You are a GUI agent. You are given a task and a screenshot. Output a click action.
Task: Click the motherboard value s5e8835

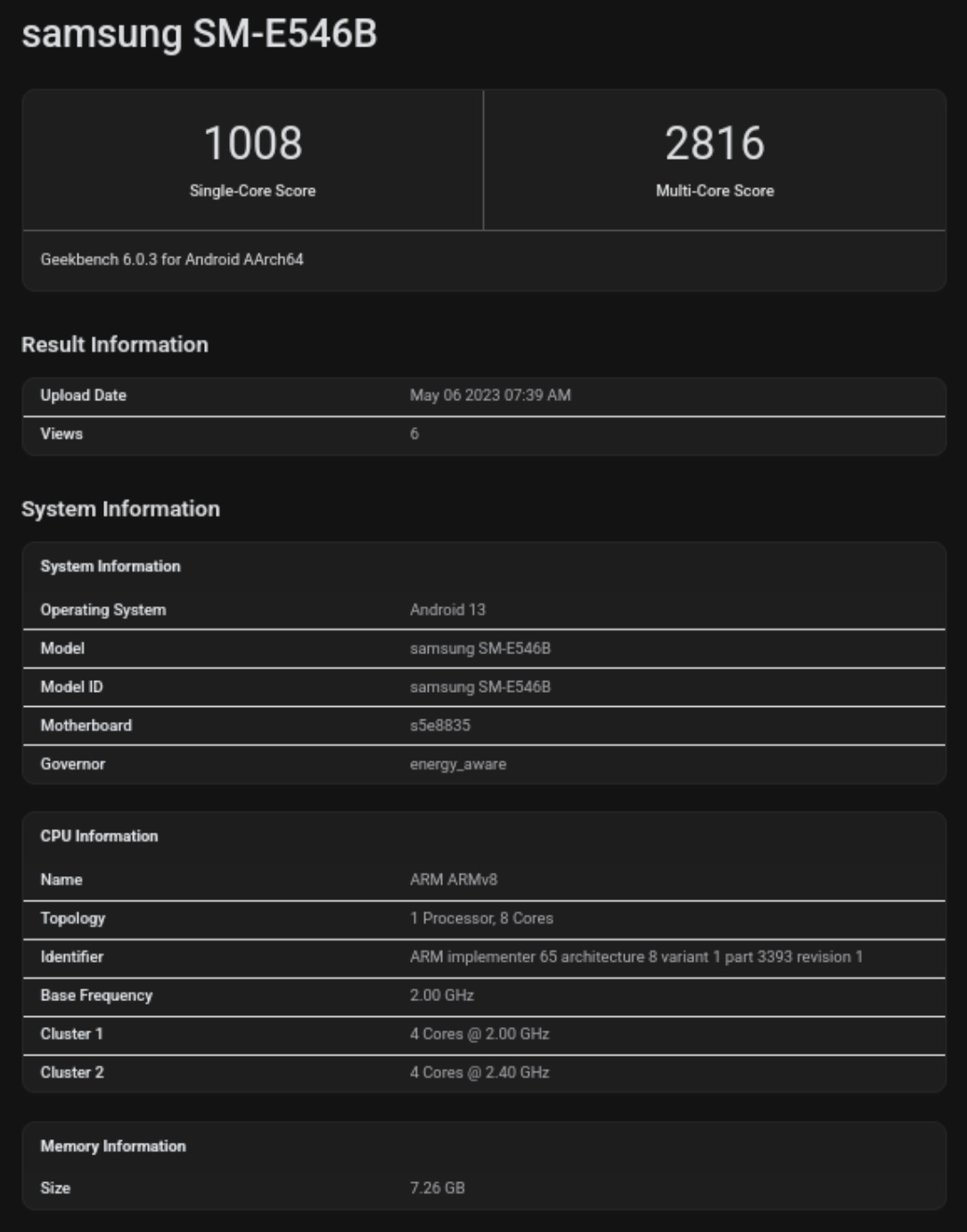pos(439,726)
